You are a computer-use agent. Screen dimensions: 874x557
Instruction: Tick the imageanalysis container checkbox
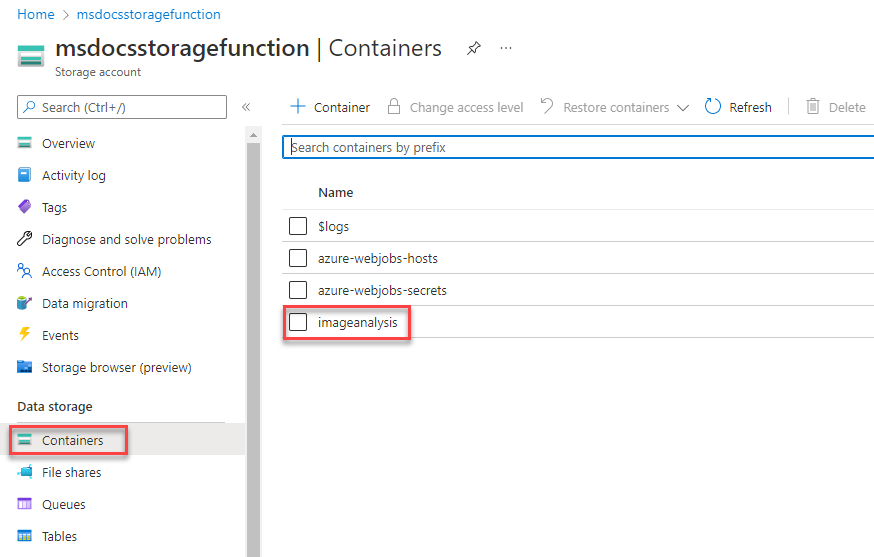(x=298, y=322)
